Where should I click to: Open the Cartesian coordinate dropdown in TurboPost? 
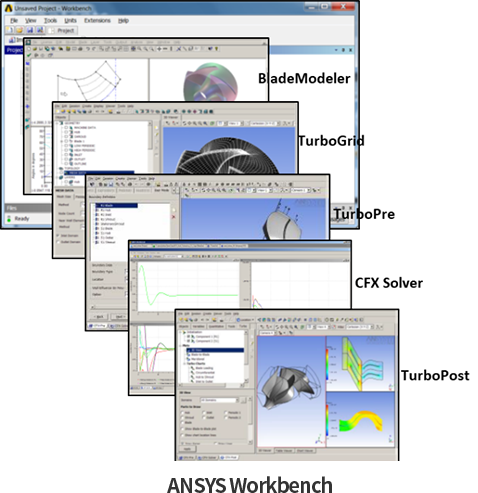(360, 327)
